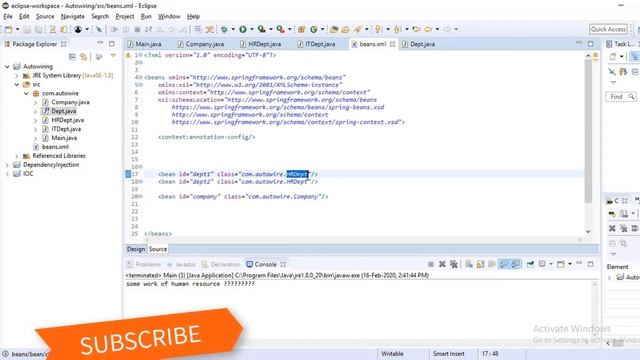Open Debug button dropdown arrow

tap(233, 29)
